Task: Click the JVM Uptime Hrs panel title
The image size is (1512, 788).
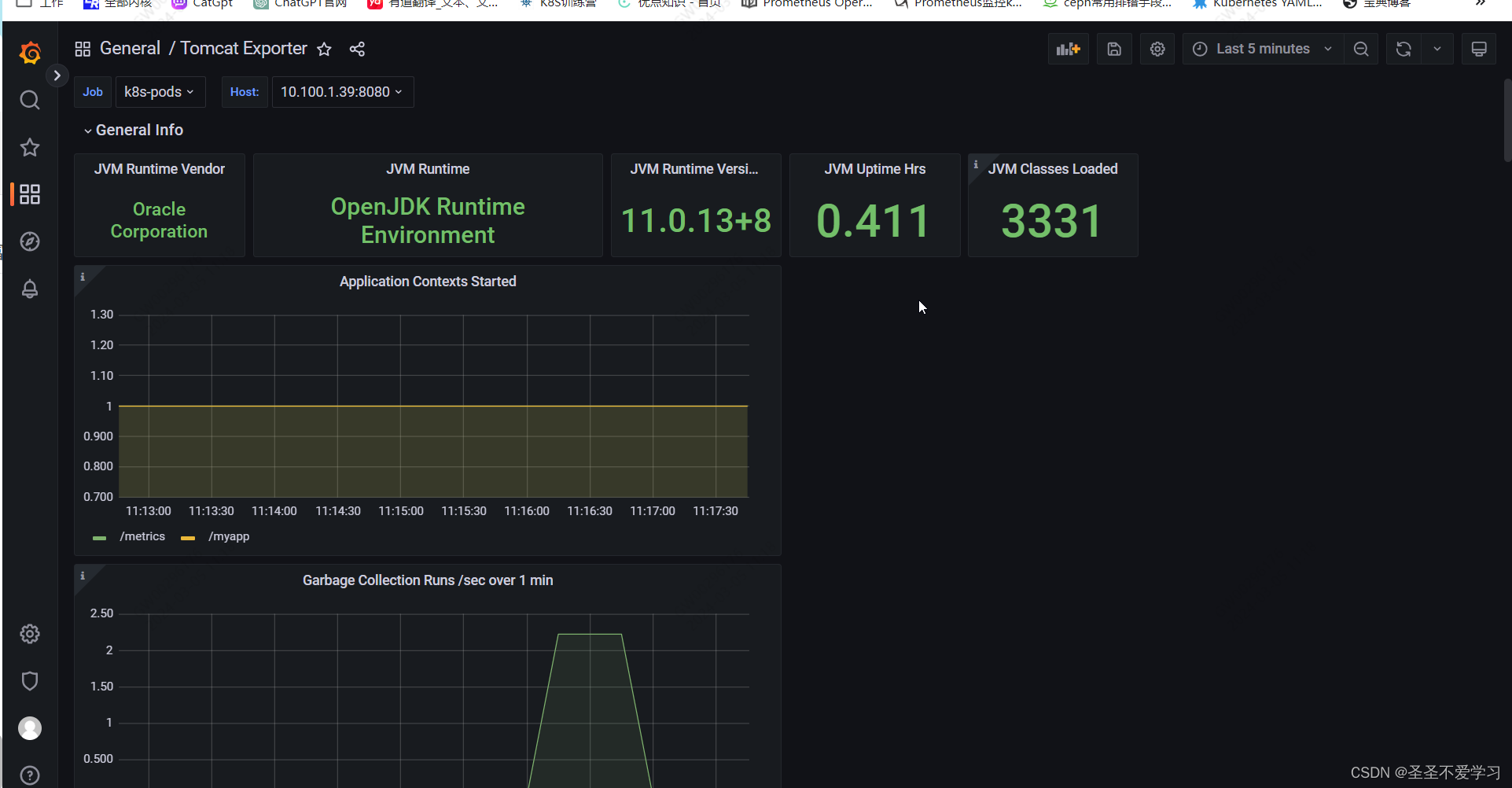Action: [875, 169]
